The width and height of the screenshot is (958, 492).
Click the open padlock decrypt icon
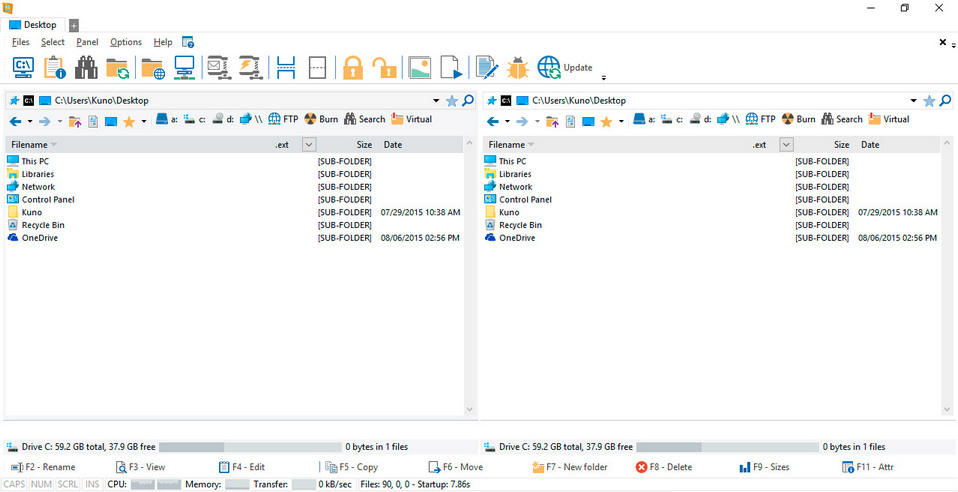tap(385, 67)
